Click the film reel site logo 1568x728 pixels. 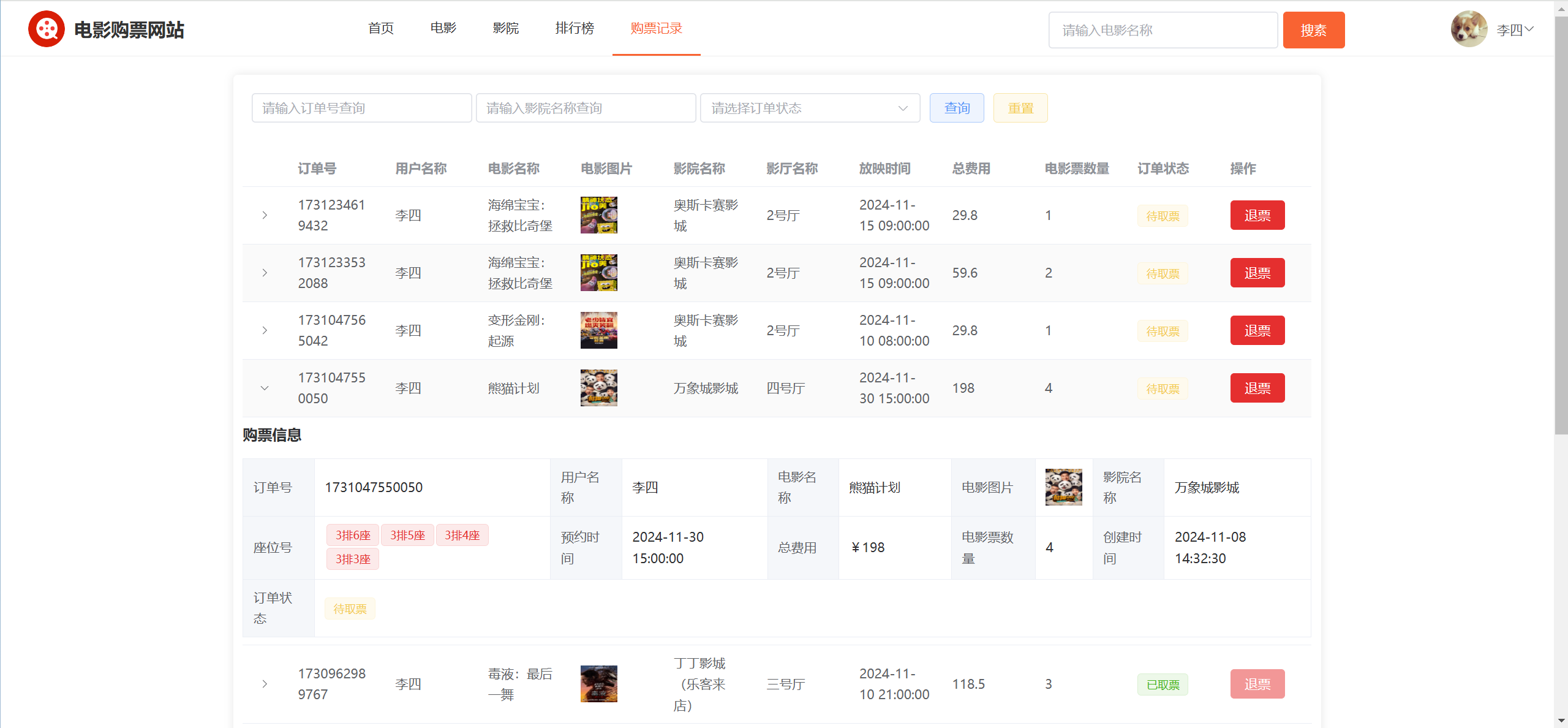(x=47, y=29)
